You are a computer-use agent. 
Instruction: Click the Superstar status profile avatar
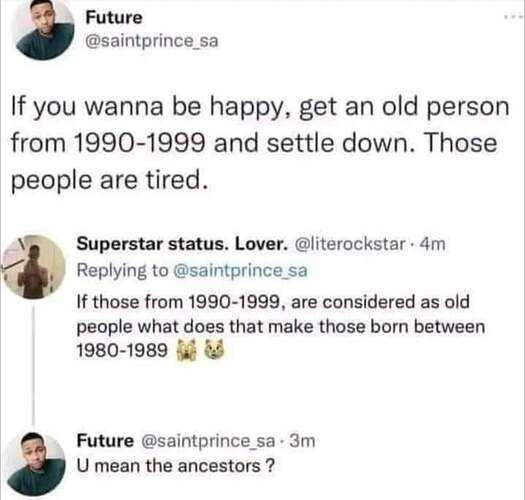pos(33,267)
